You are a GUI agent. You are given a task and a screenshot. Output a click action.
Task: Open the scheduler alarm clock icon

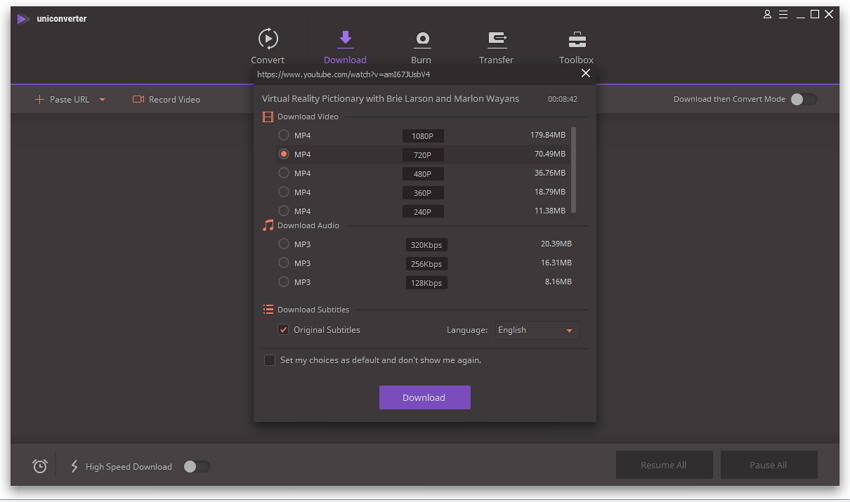[40, 466]
